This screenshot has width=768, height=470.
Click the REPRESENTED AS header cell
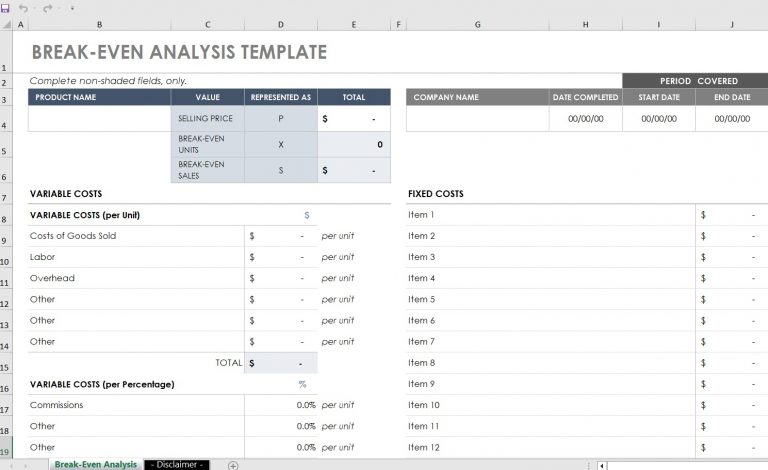(281, 97)
